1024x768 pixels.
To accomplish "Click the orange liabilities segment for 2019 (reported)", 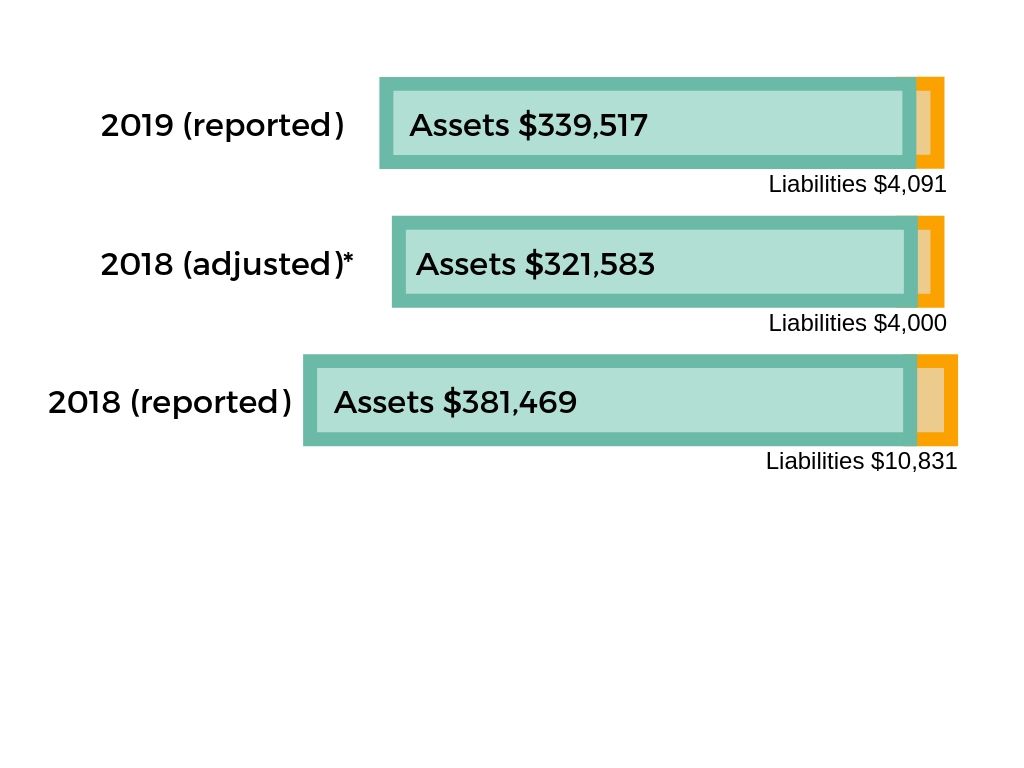I will [930, 122].
